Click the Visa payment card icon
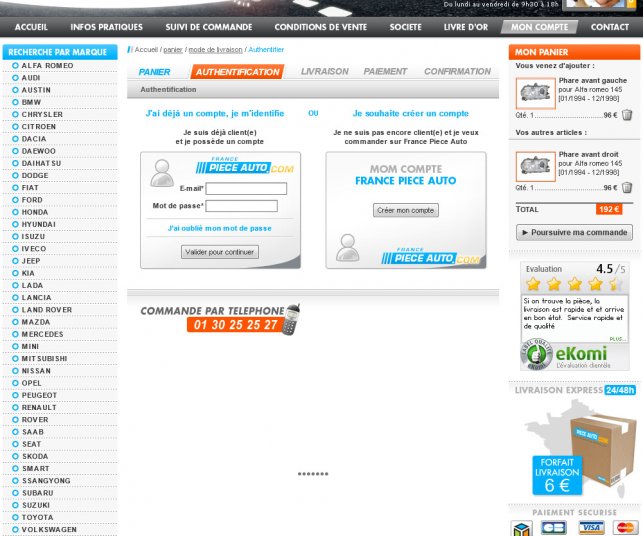The height and width of the screenshot is (536, 643). tap(591, 527)
